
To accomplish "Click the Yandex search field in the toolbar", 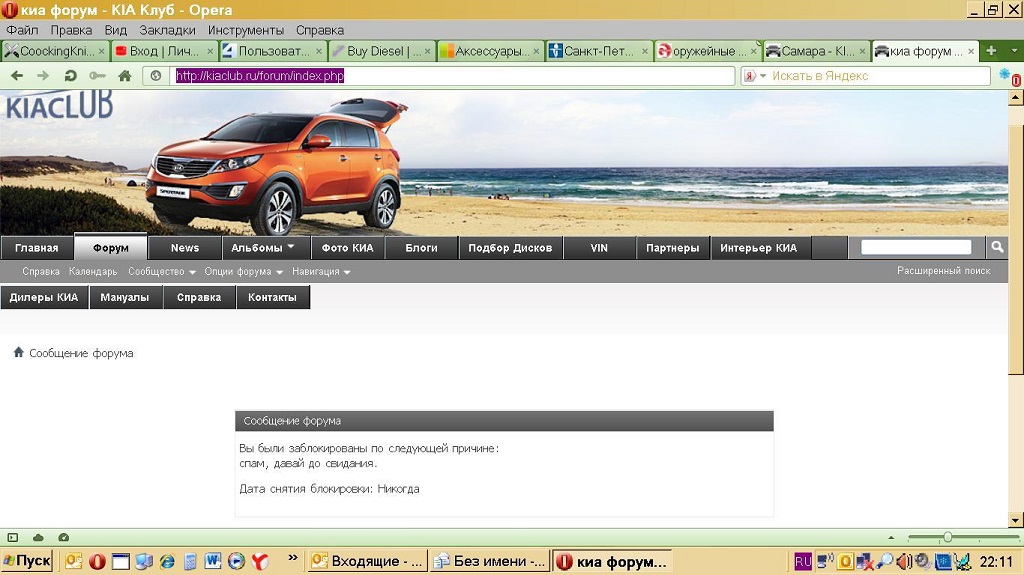I will 875,76.
